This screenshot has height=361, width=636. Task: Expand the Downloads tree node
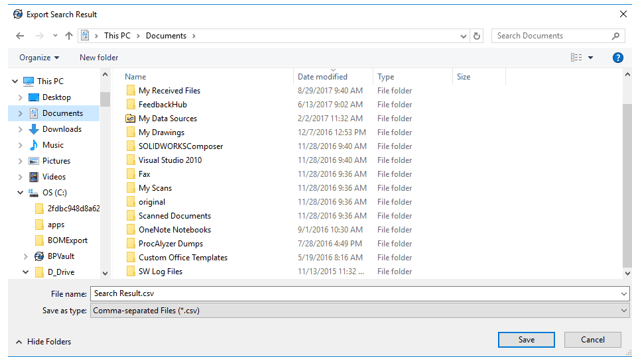[20, 129]
